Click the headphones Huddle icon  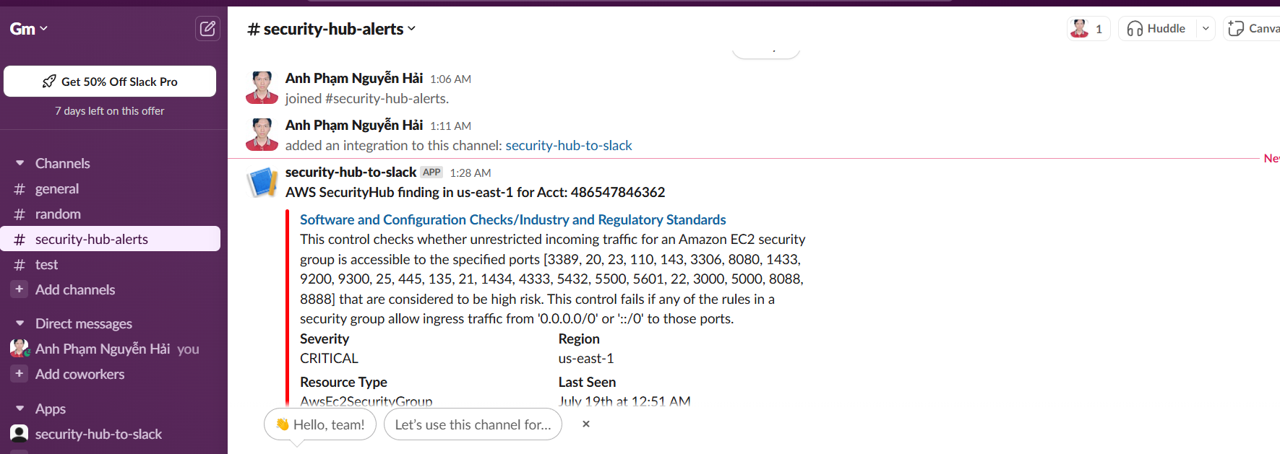[x=1134, y=29]
